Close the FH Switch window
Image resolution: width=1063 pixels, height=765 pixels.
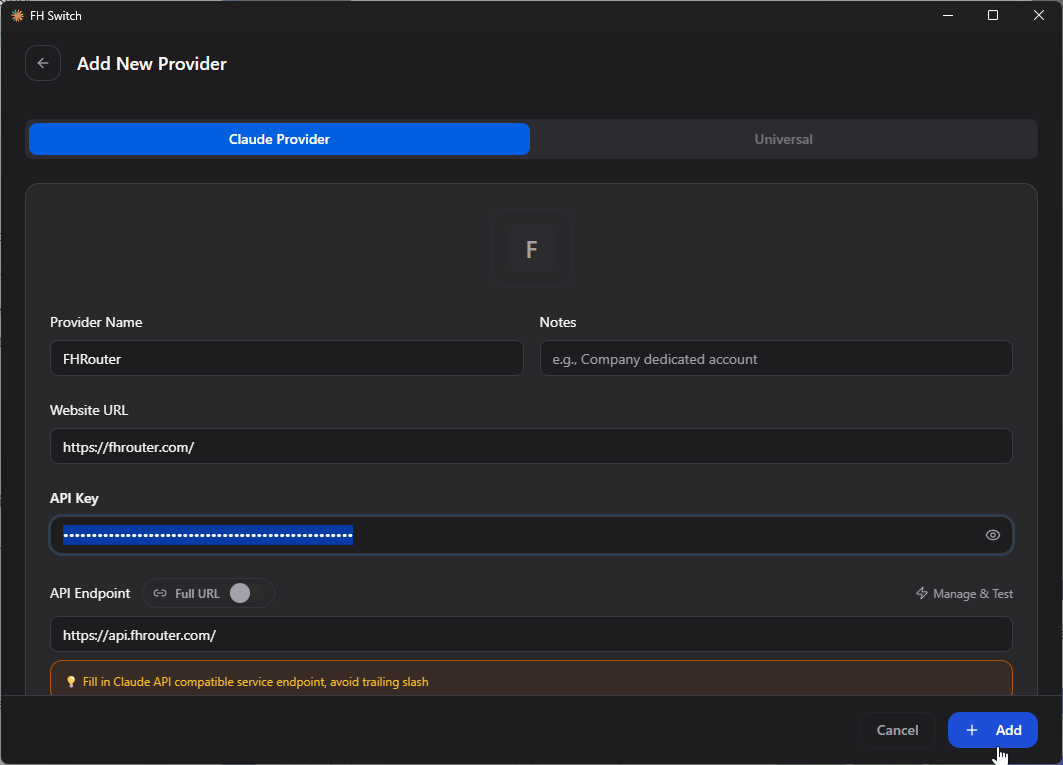click(x=1039, y=15)
